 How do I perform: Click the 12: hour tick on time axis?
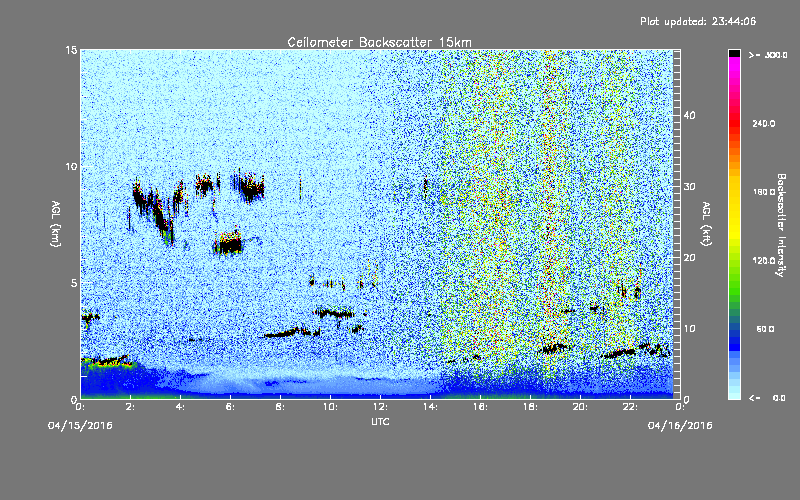380,407
